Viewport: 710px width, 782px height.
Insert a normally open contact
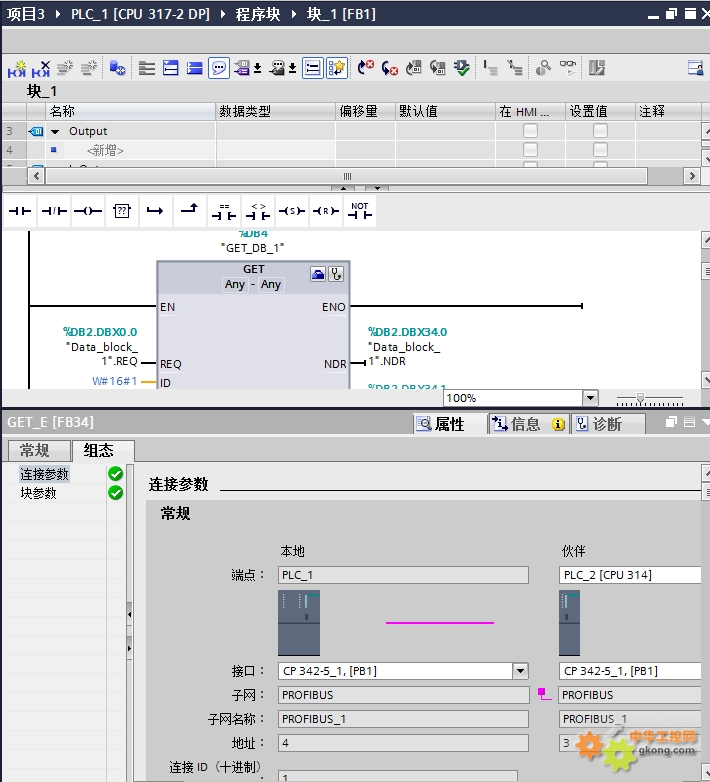click(20, 211)
